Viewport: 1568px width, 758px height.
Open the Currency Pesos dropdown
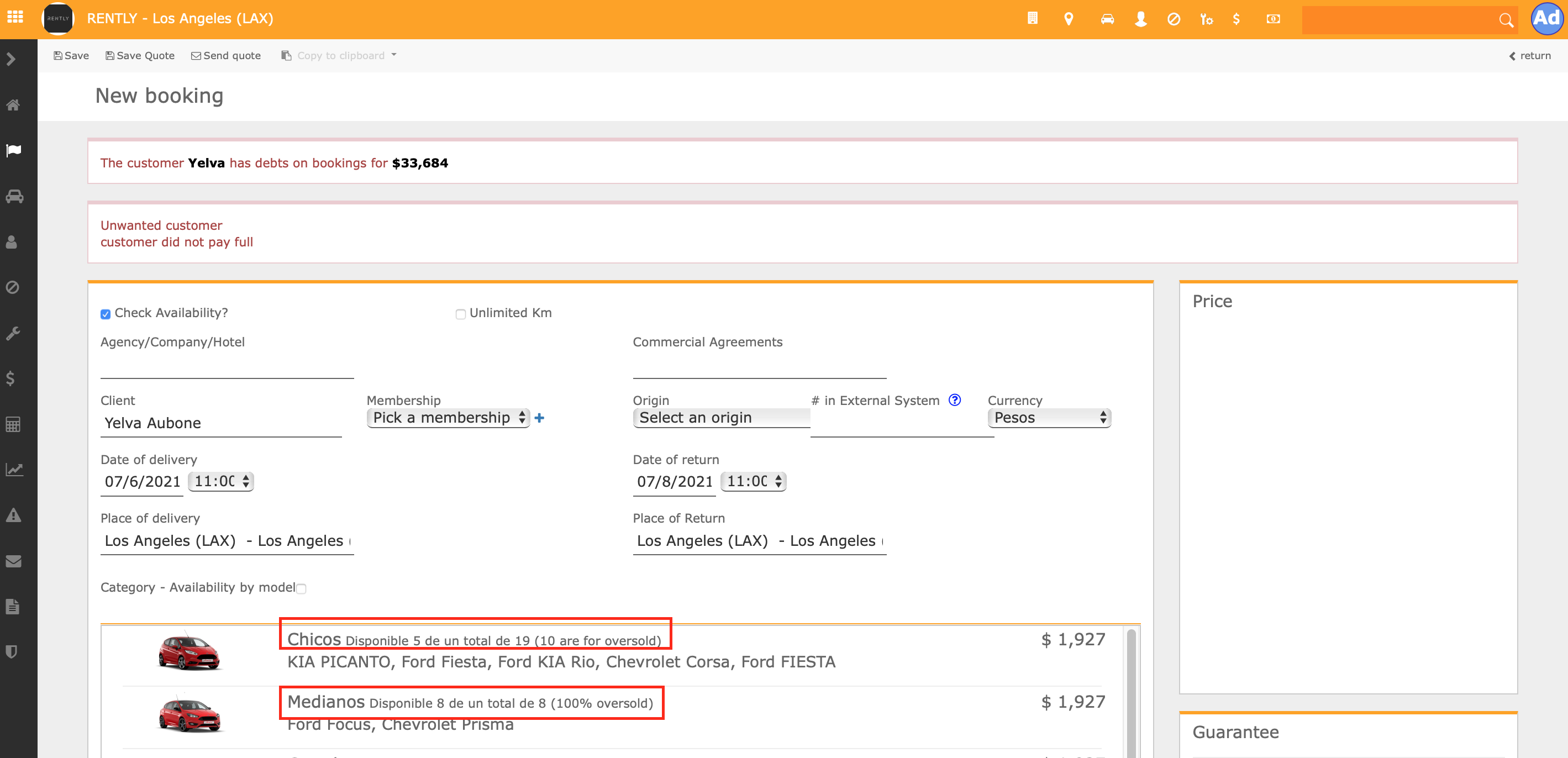[1049, 418]
